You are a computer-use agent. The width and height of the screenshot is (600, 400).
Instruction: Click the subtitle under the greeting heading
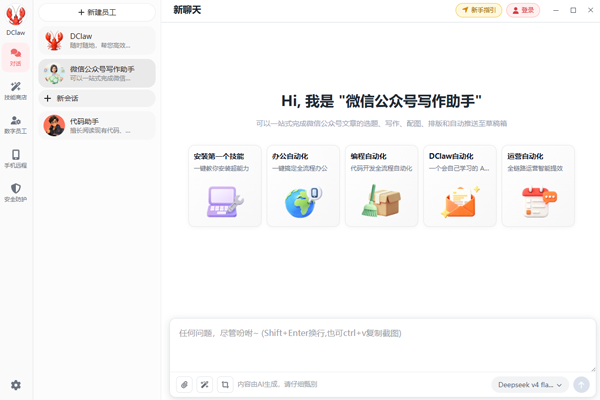click(x=382, y=123)
